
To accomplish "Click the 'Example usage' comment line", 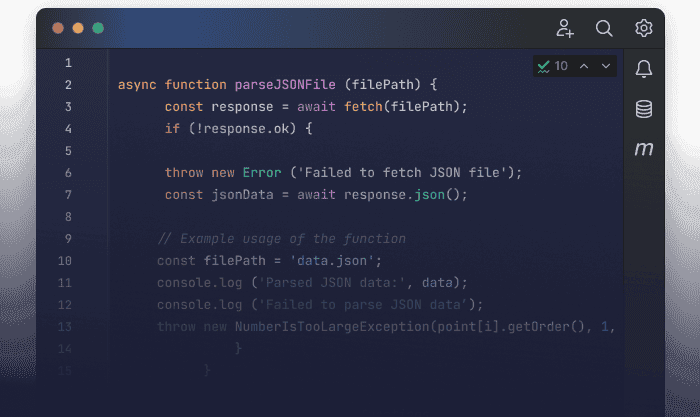I will click(x=281, y=239).
